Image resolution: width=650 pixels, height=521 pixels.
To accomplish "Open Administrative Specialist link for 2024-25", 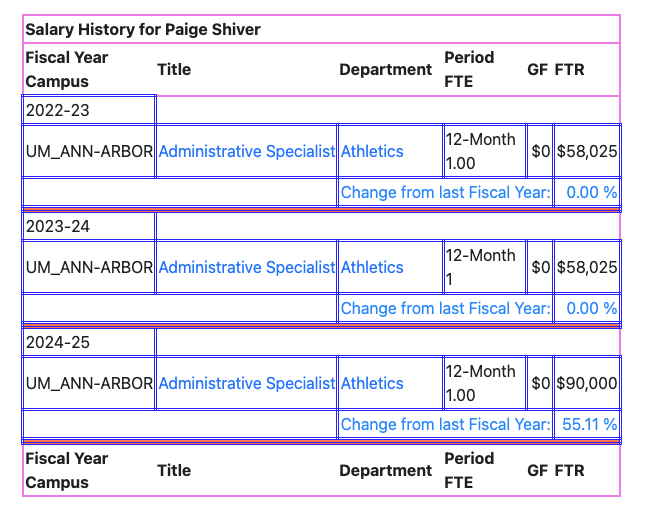I will pyautogui.click(x=246, y=384).
